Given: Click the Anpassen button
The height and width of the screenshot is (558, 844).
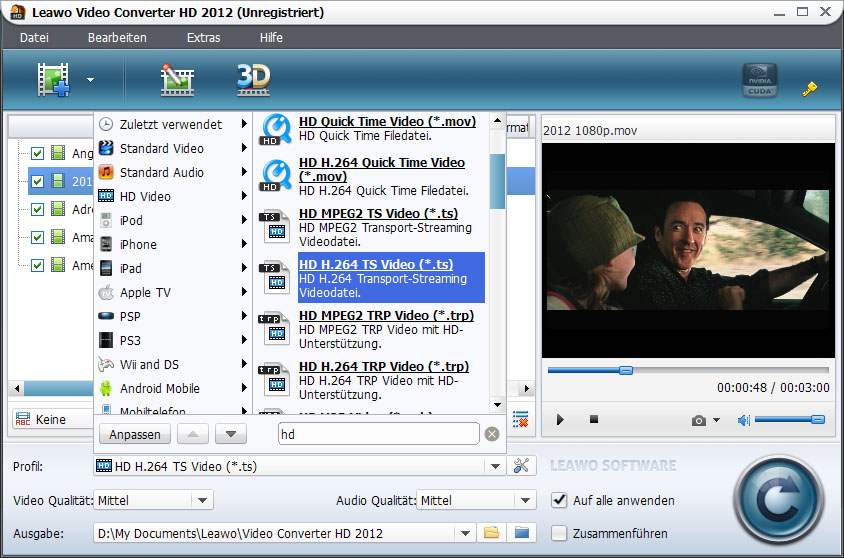Looking at the screenshot, I should point(134,434).
